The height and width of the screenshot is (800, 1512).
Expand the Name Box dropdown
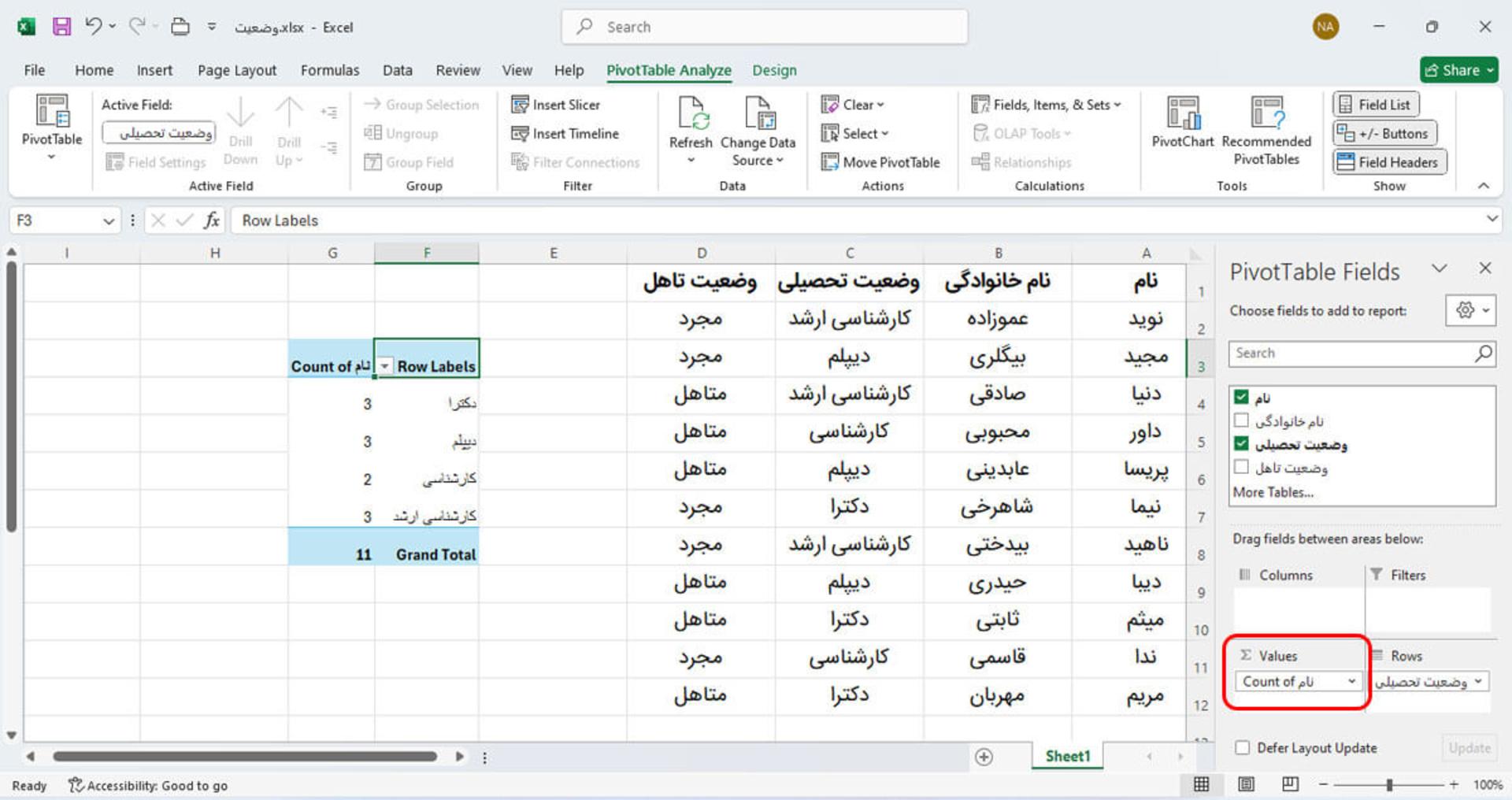pyautogui.click(x=109, y=221)
